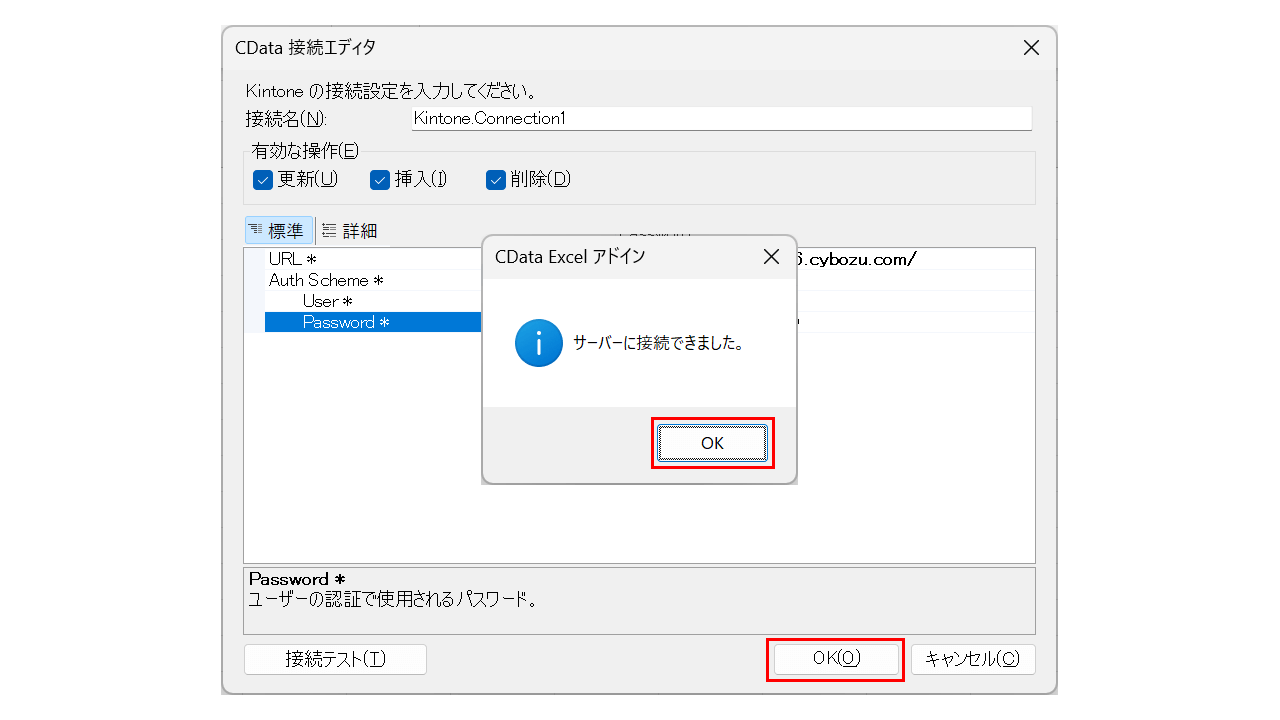The width and height of the screenshot is (1280, 720).
Task: Toggle the 更新(U) checkbox
Action: pyautogui.click(x=263, y=180)
